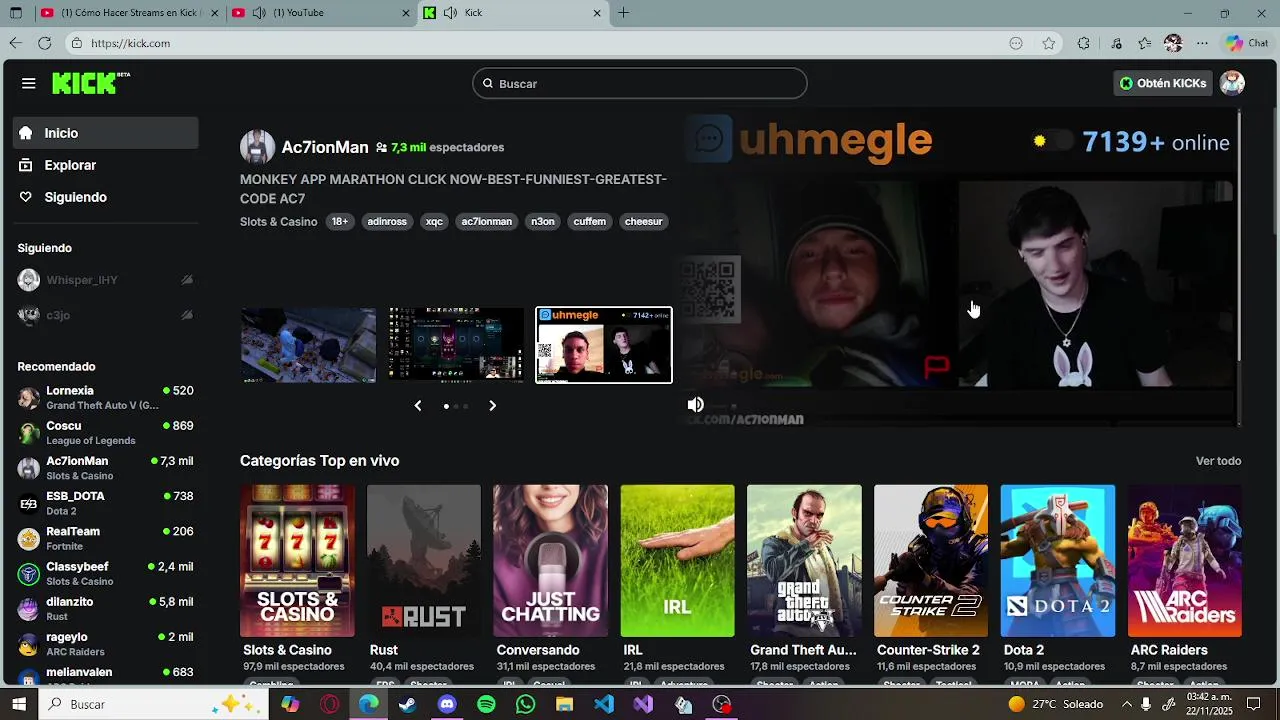
Task: Open the hamburger sidebar menu
Action: (28, 83)
